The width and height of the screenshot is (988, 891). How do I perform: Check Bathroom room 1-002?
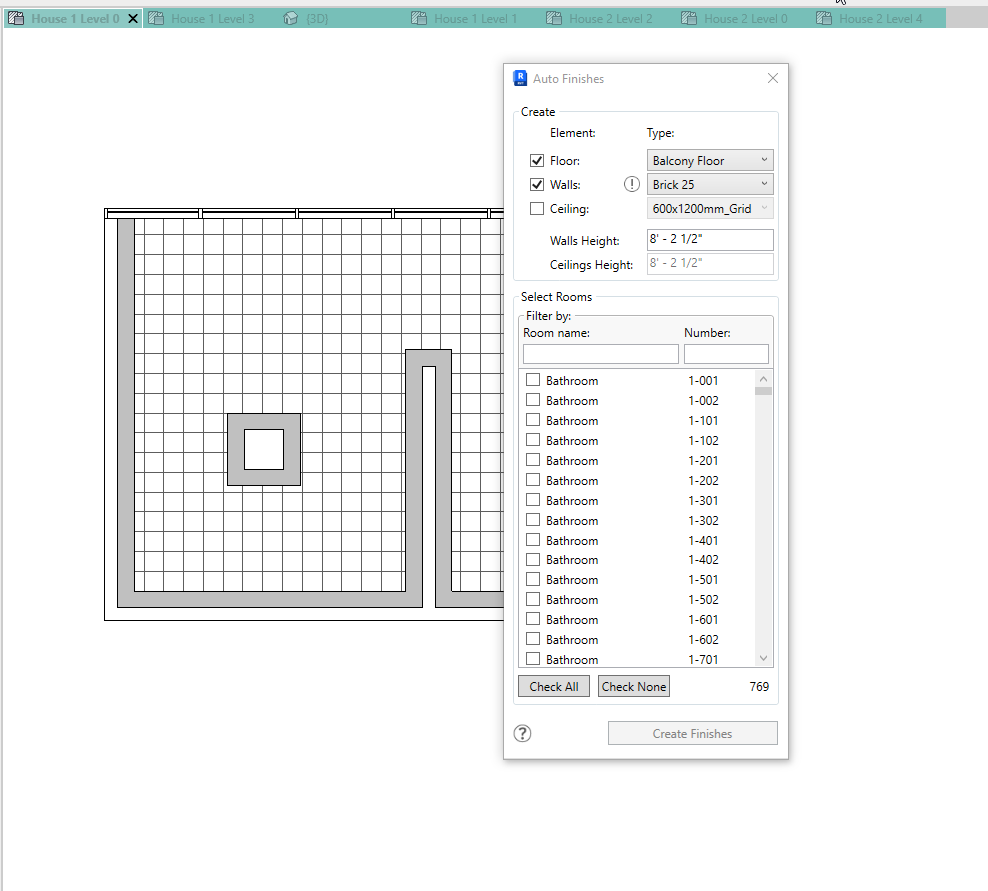coord(533,400)
